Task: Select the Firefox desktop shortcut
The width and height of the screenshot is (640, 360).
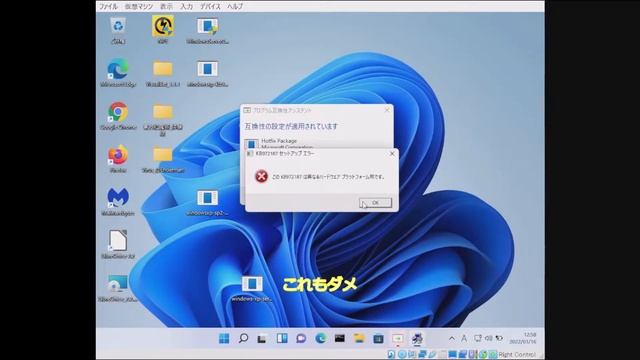Action: pyautogui.click(x=118, y=159)
